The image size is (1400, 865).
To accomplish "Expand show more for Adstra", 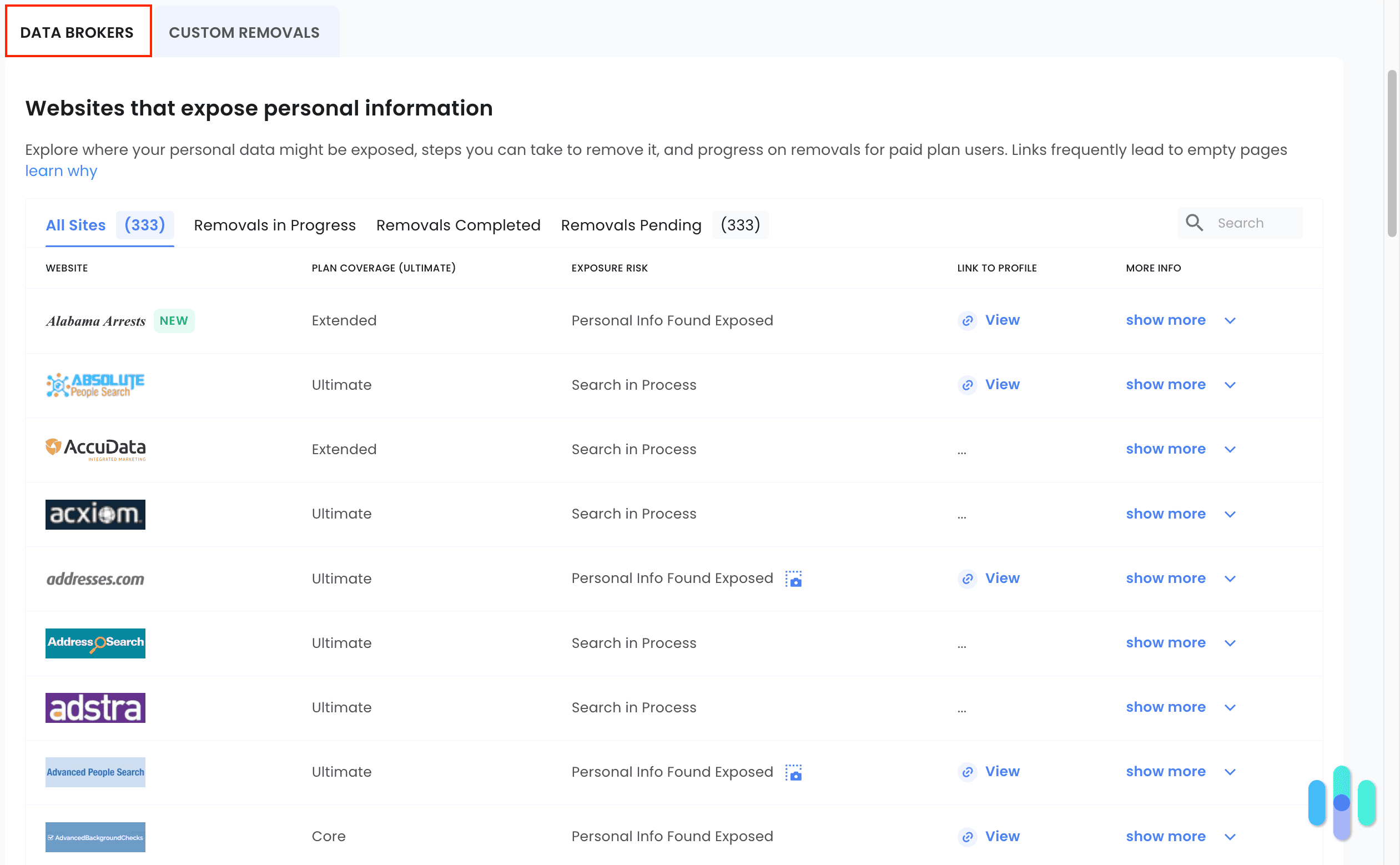I will coord(1166,707).
